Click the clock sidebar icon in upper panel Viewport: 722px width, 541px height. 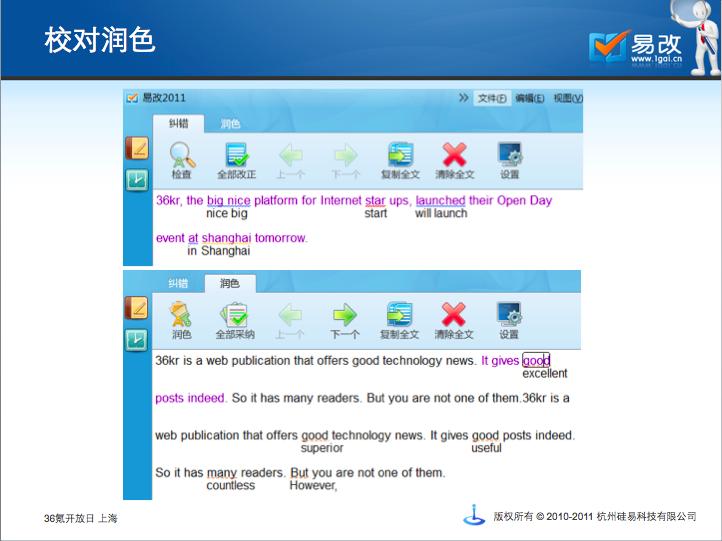(x=137, y=180)
